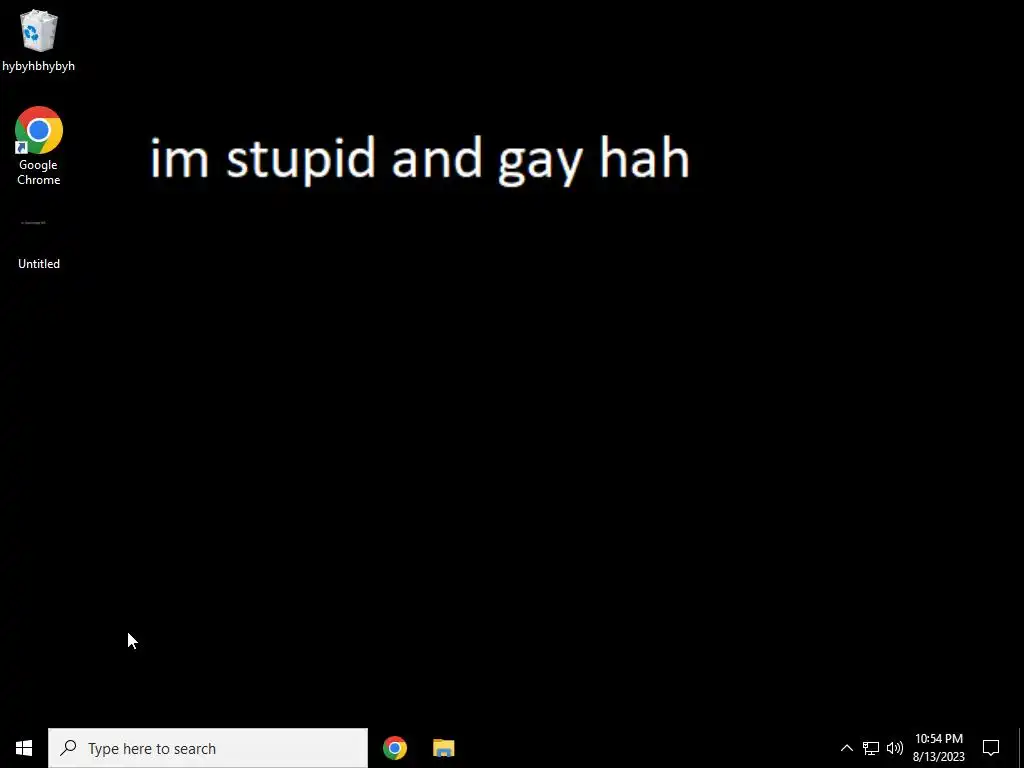The width and height of the screenshot is (1024, 768).
Task: Click the Type here to search box
Action: click(x=208, y=748)
